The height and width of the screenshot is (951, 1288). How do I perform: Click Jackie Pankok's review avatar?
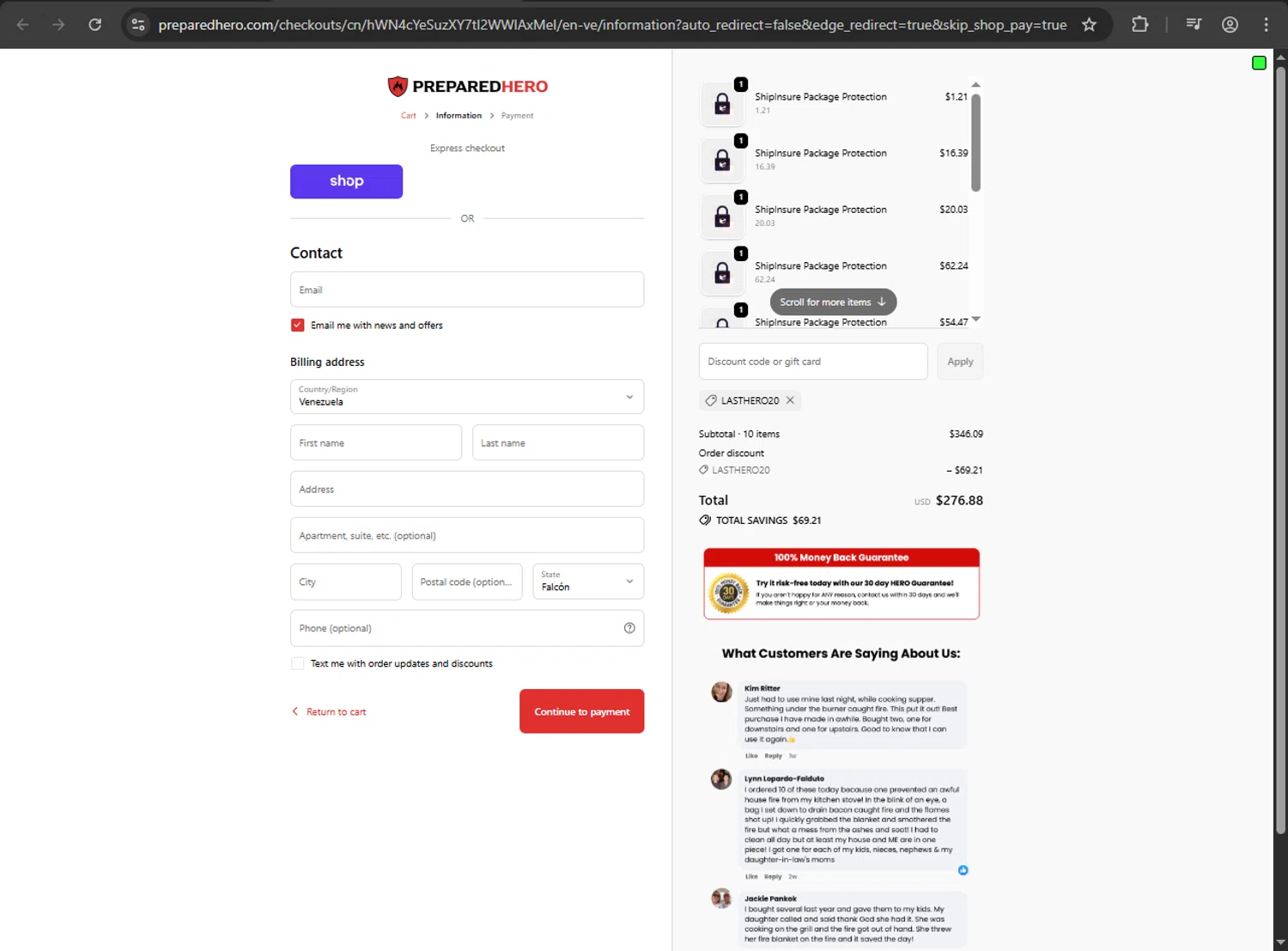pyautogui.click(x=721, y=899)
